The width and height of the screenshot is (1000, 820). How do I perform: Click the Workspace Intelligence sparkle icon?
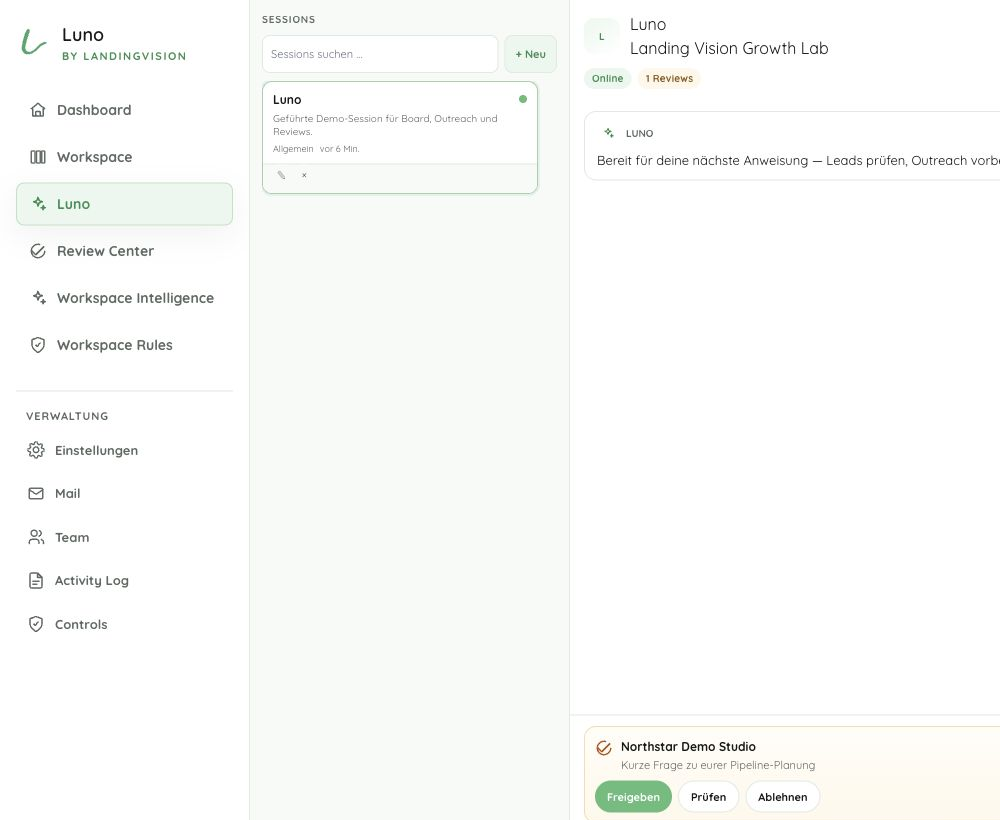click(39, 297)
